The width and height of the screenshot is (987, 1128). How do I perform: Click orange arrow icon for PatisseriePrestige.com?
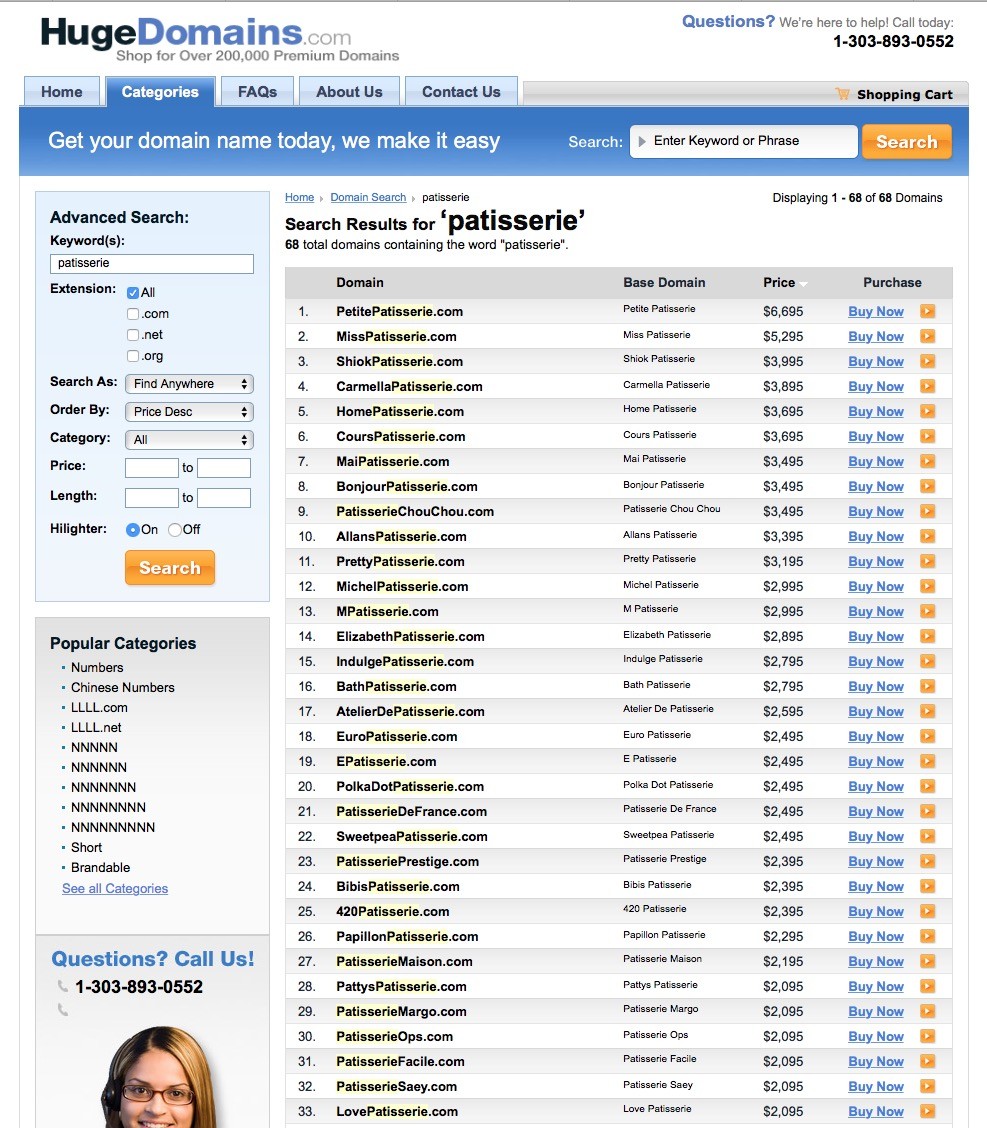pyautogui.click(x=927, y=861)
